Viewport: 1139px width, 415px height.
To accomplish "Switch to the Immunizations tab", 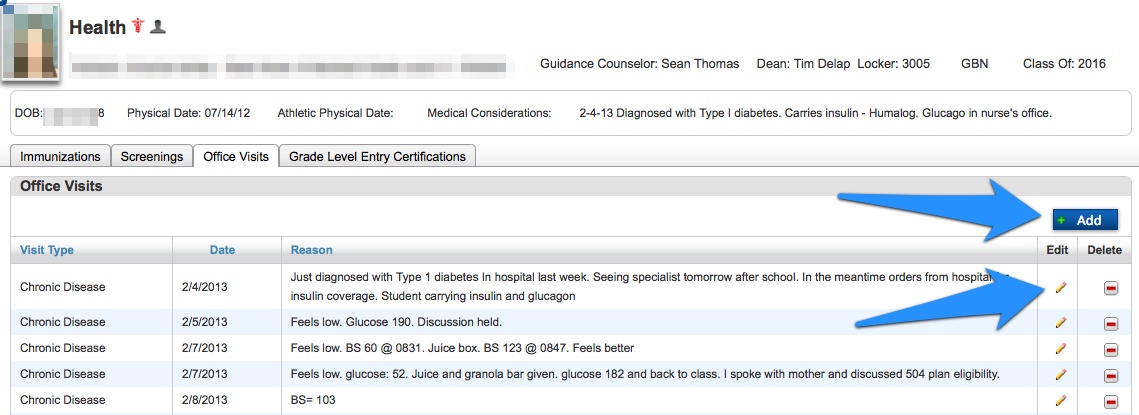I will click(x=60, y=157).
